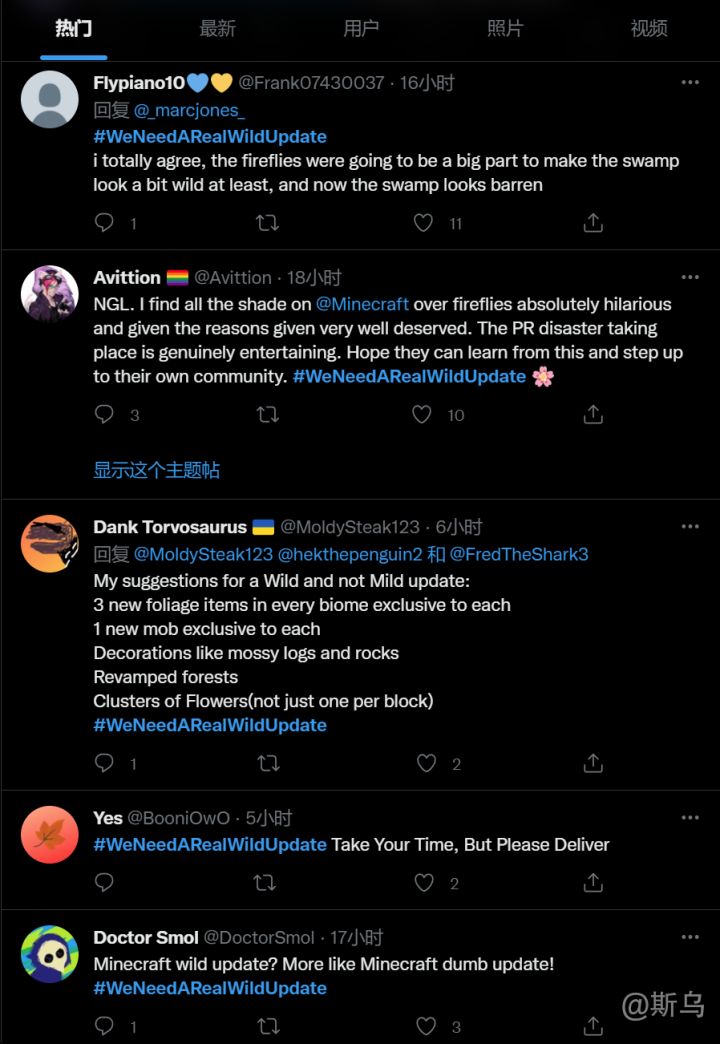720x1044 pixels.
Task: Expand more menu on Doctor Smol's tweet
Action: 690,938
